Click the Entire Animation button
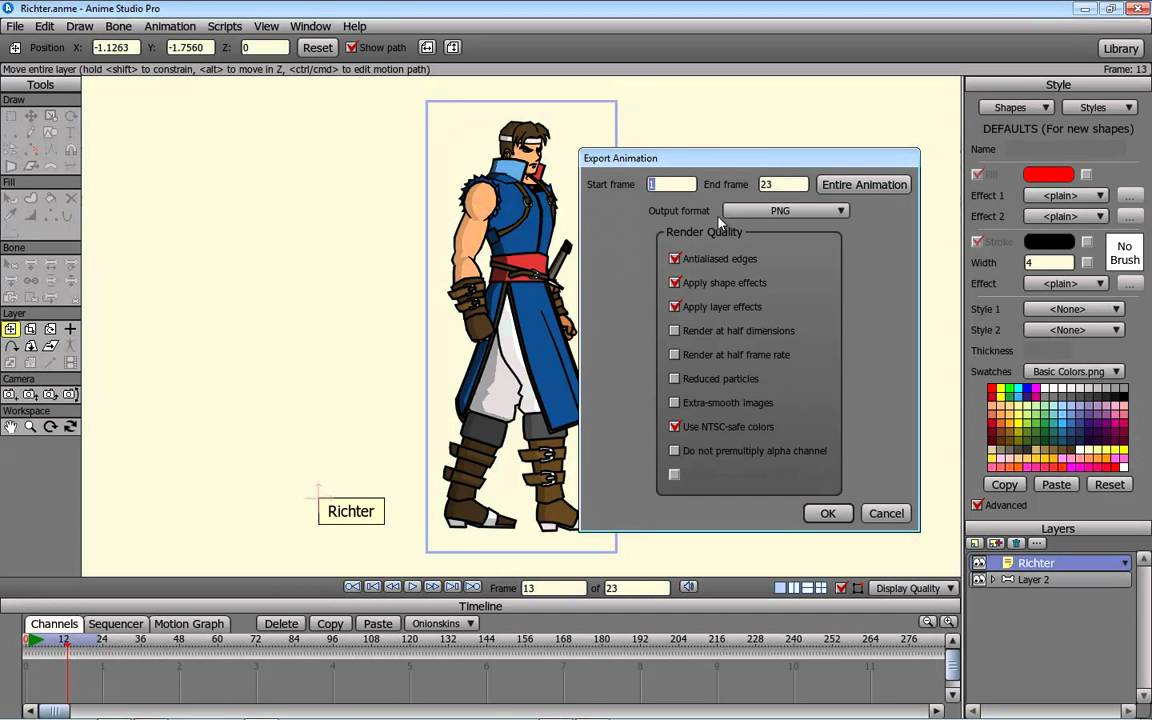This screenshot has height=720, width=1152. pos(864,184)
